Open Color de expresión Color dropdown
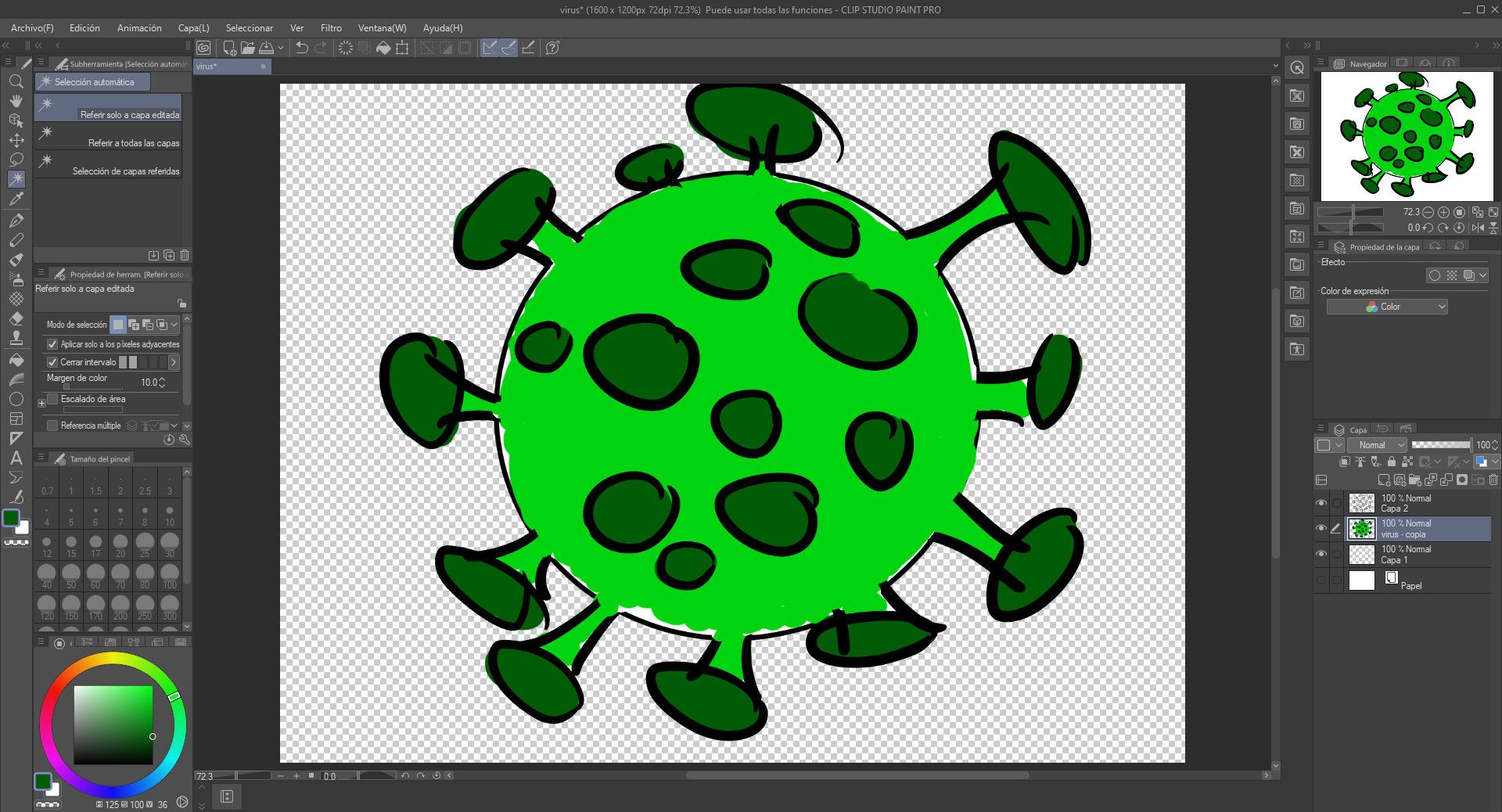1502x812 pixels. click(x=1387, y=307)
